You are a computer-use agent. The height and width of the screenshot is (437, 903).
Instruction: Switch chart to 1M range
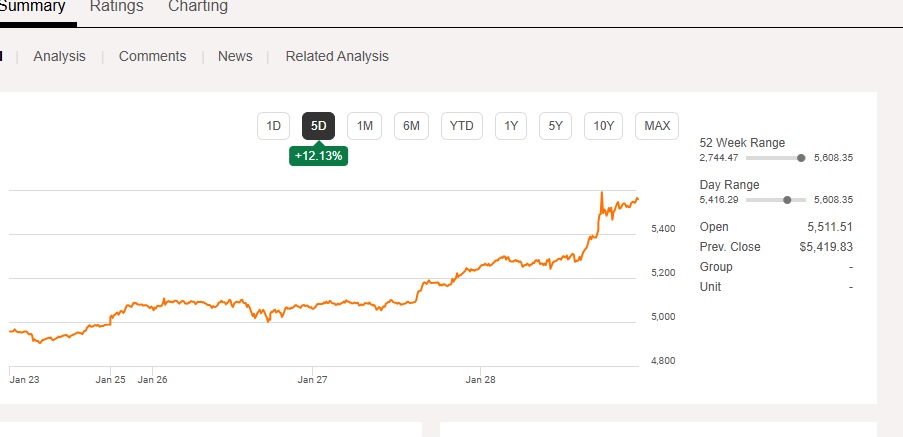[365, 126]
